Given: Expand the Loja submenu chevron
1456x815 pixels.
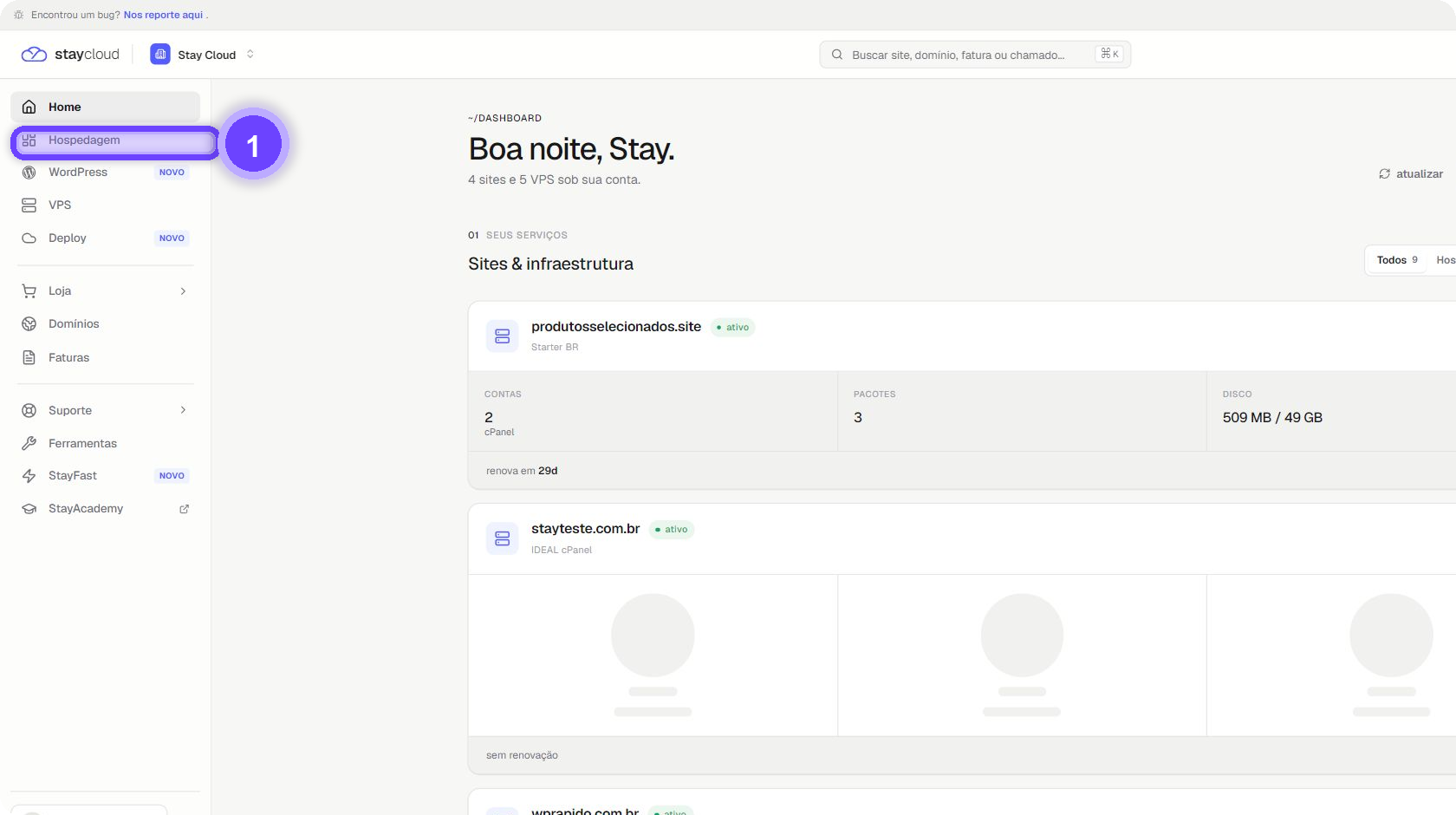Looking at the screenshot, I should tap(183, 290).
